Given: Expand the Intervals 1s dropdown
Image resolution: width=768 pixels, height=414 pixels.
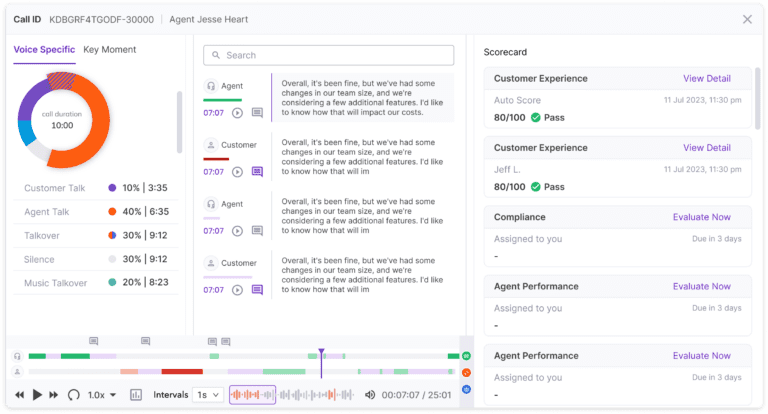Looking at the screenshot, I should 208,395.
